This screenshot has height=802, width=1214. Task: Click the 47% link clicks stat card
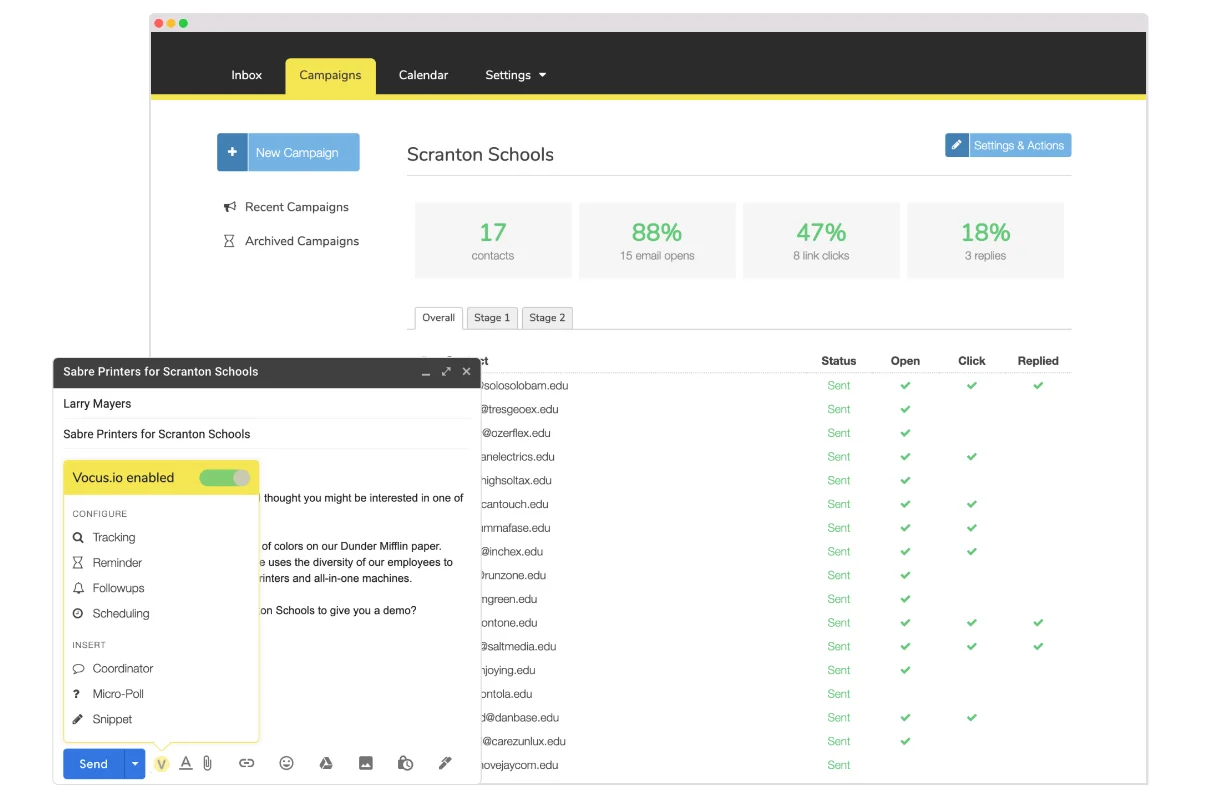pyautogui.click(x=821, y=240)
